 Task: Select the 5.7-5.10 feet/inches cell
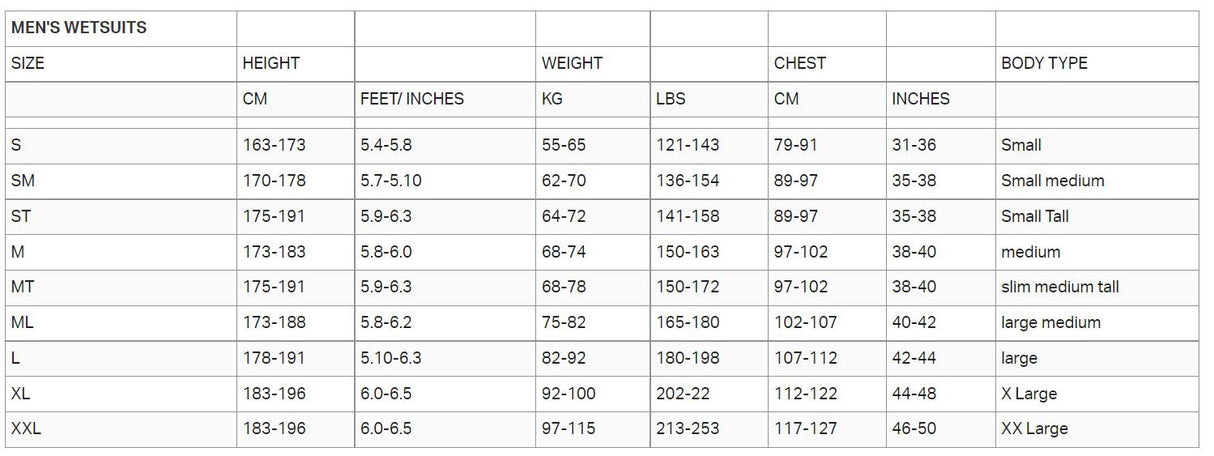[392, 181]
